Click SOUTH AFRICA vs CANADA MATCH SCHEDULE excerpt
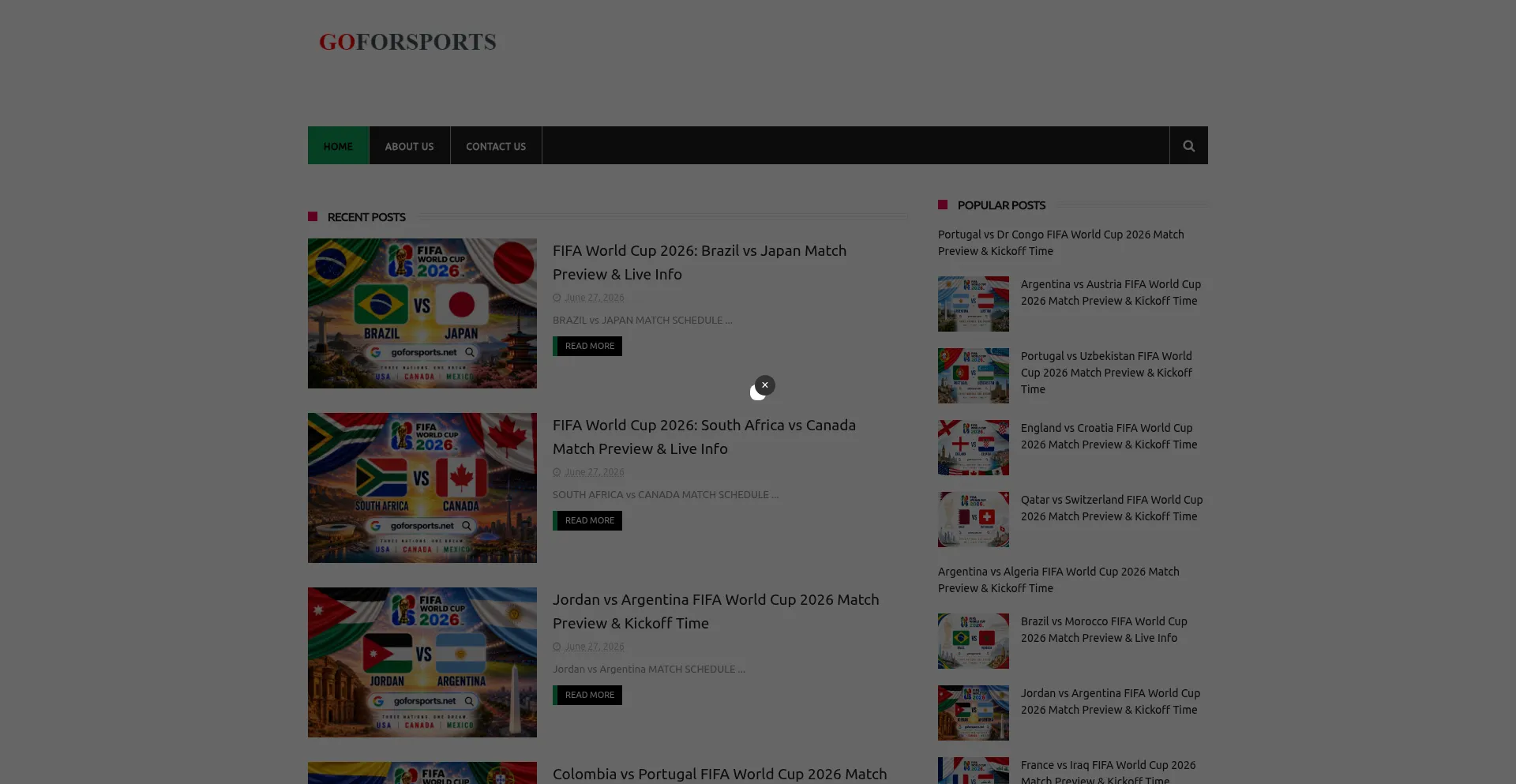Viewport: 1516px width, 784px height. 665,494
